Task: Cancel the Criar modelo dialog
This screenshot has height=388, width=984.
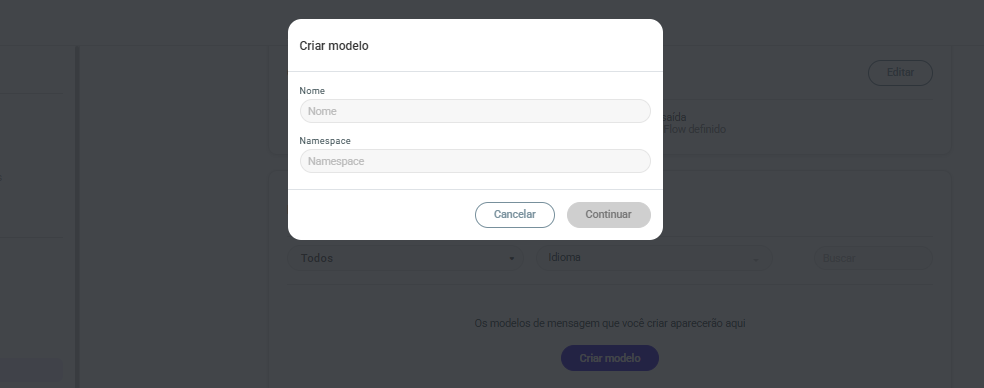Action: tap(515, 215)
